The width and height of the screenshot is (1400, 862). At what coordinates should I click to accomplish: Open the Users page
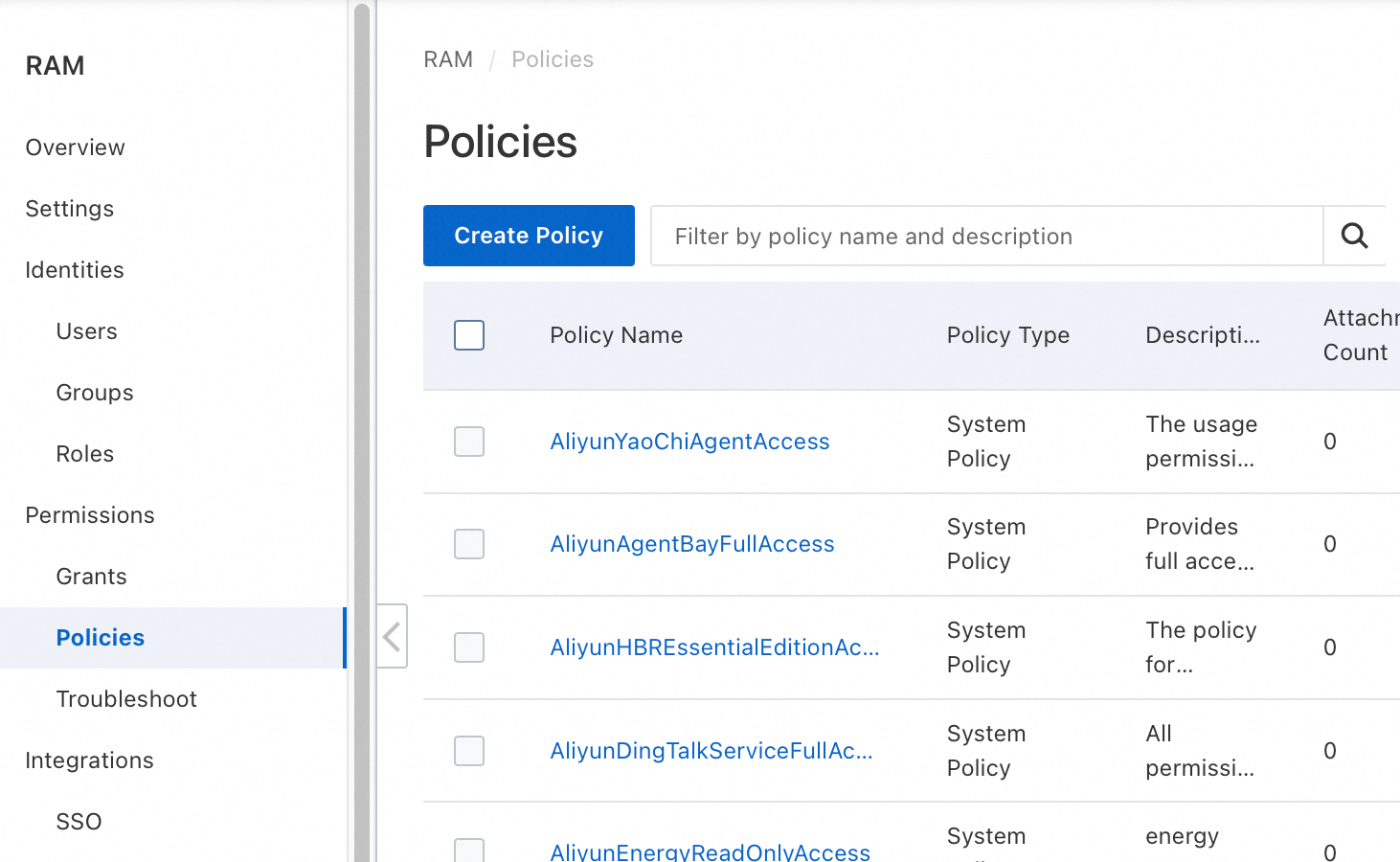(87, 331)
